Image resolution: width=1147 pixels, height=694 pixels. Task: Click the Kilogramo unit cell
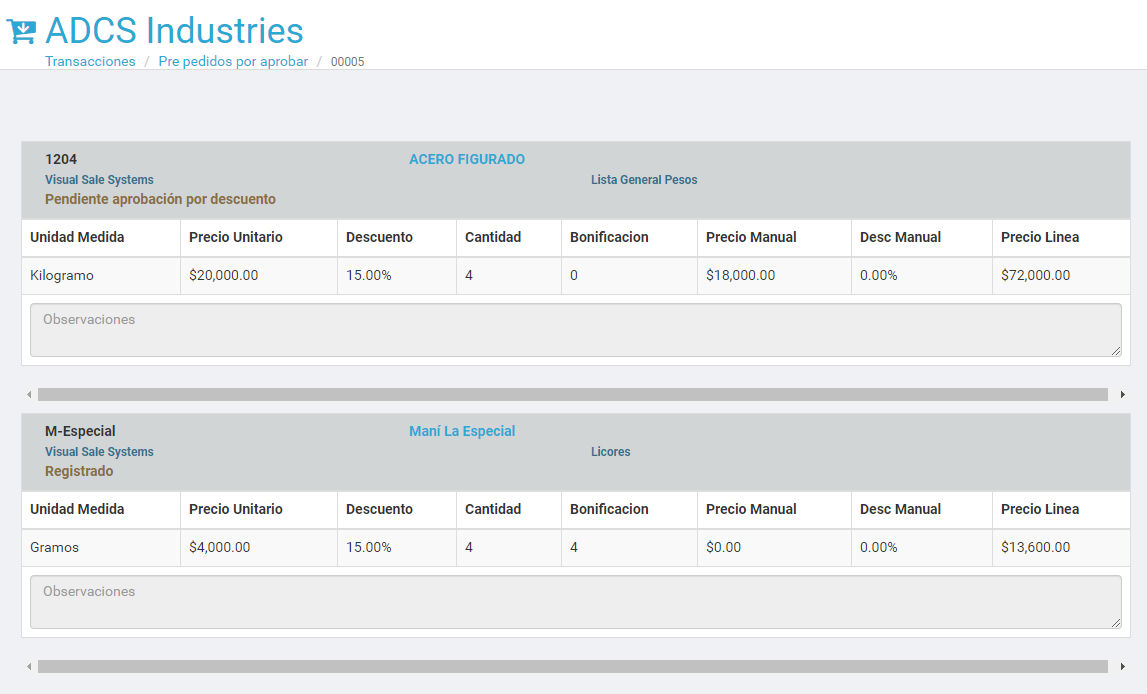tap(101, 276)
